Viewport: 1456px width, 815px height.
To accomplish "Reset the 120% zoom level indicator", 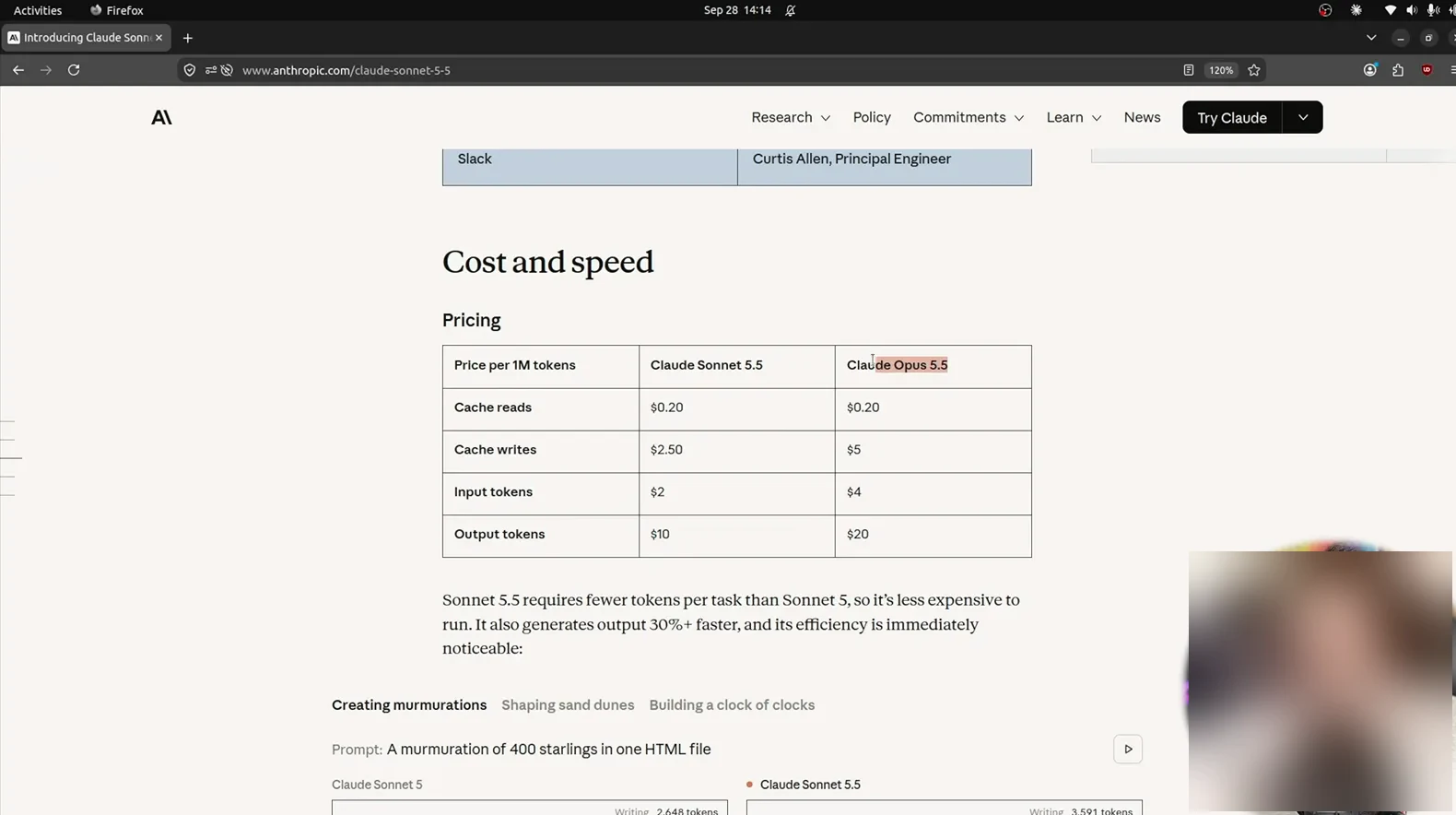I will tap(1221, 70).
